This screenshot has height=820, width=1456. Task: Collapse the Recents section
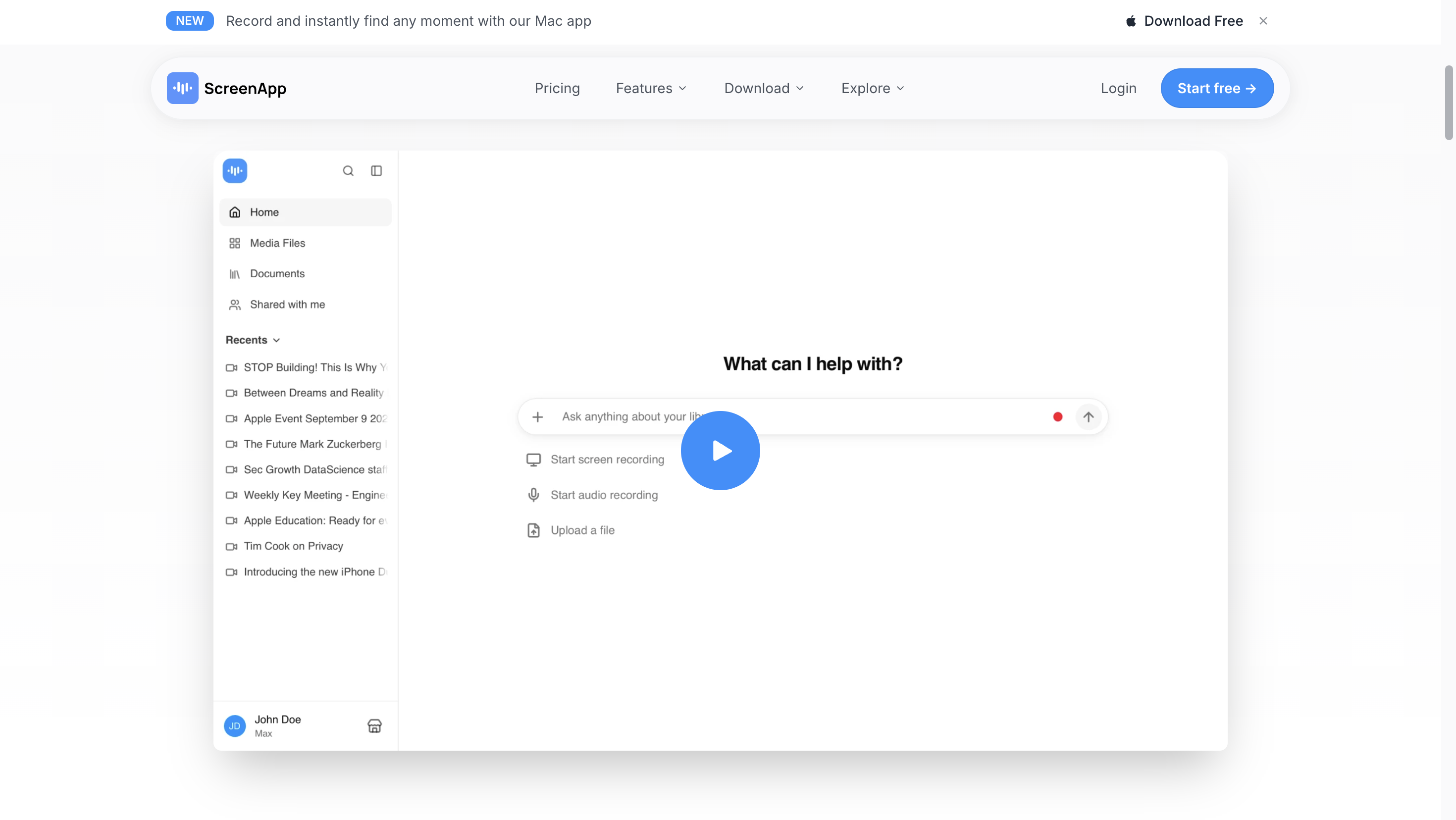253,340
